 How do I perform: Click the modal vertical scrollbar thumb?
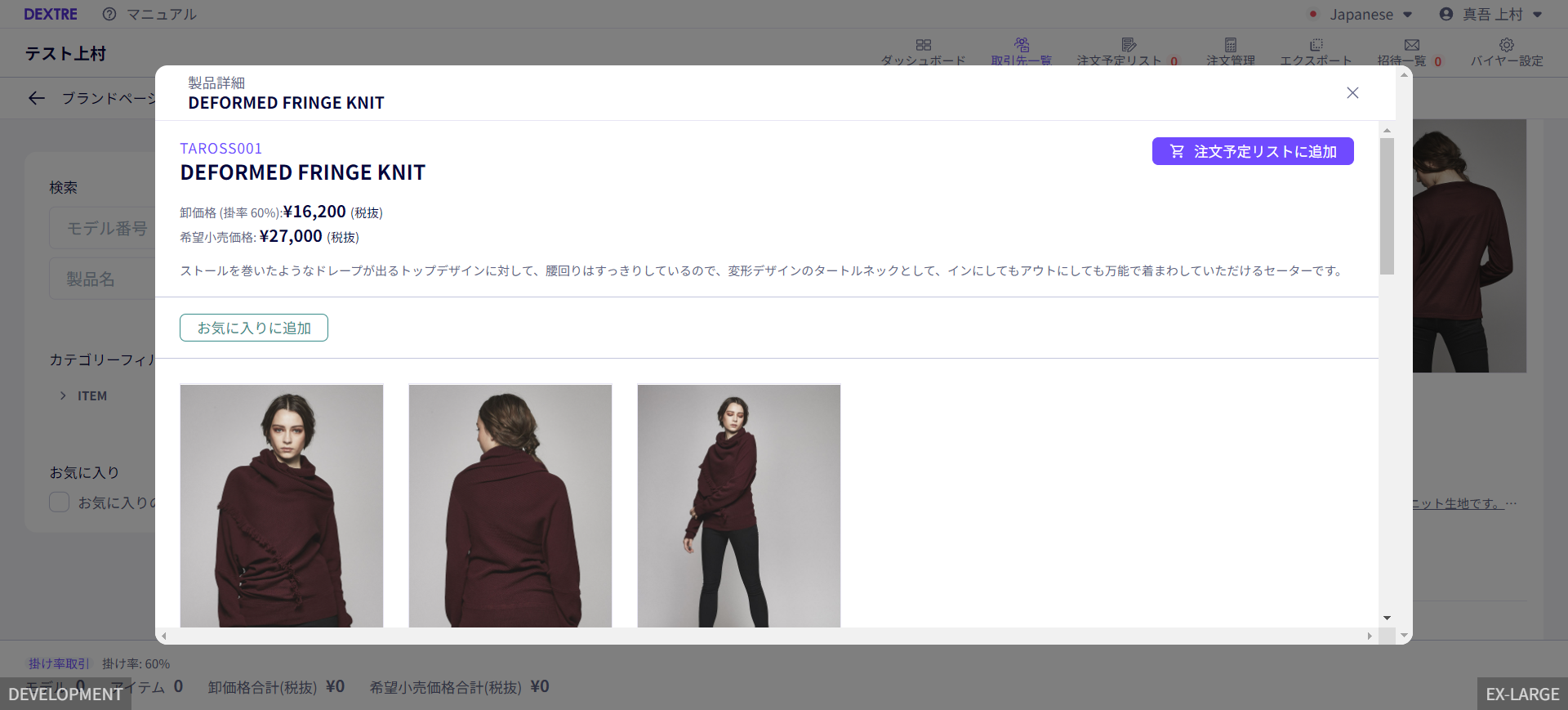[x=1387, y=206]
